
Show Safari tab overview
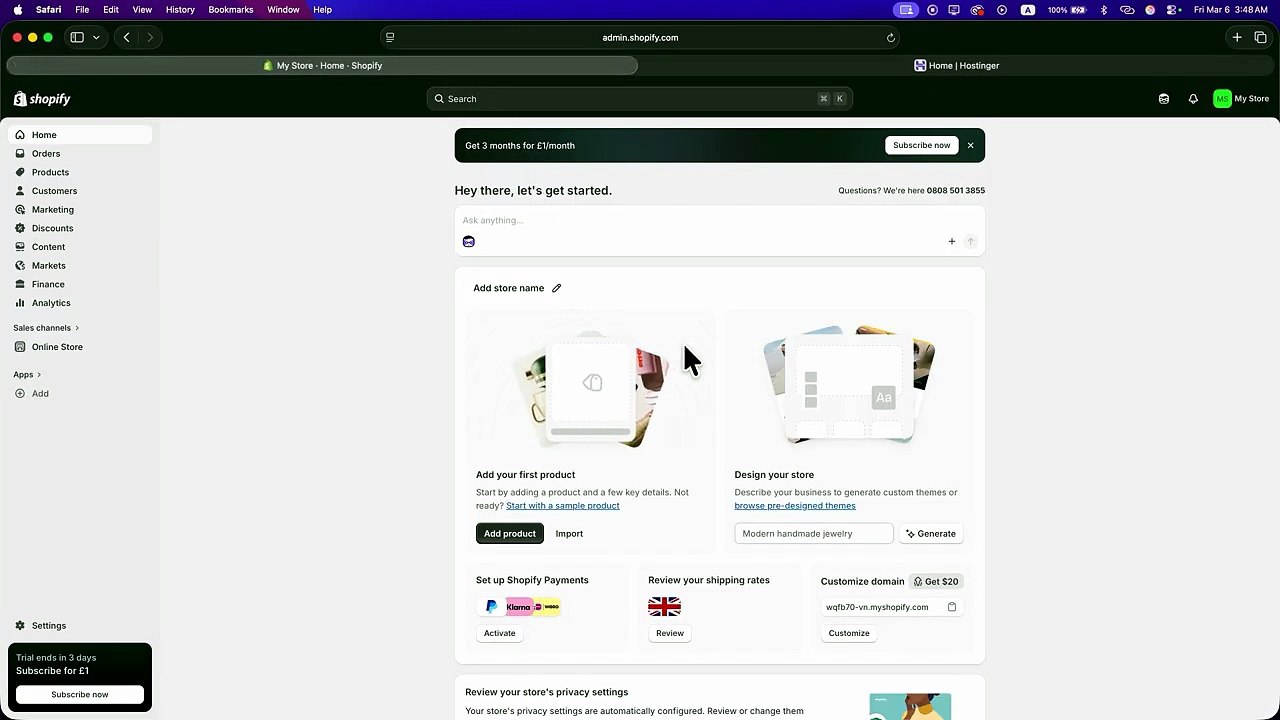click(1260, 38)
